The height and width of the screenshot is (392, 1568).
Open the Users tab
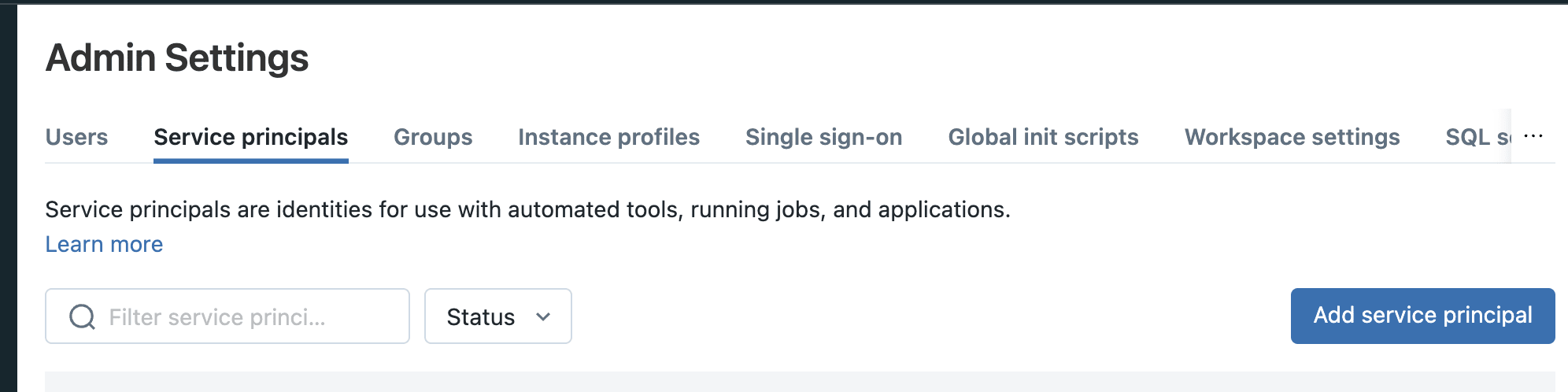tap(76, 137)
